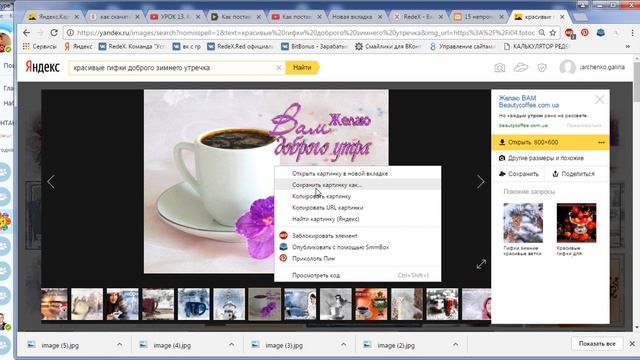Image resolution: width=640 pixels, height=360 pixels.
Task: Open the image (5).jpg downloaded file
Action: pos(60,345)
